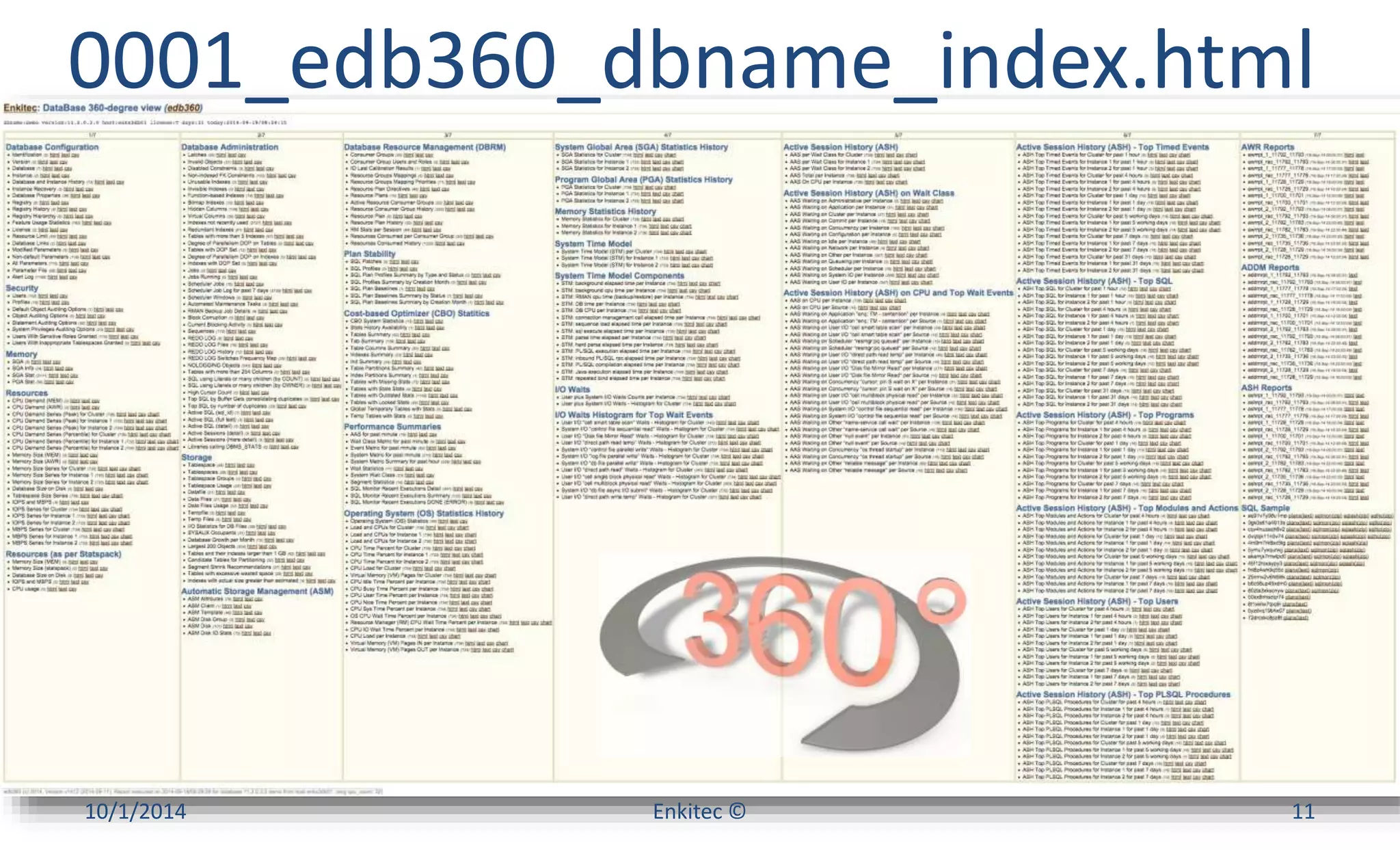
Task: Select ASH - Top Programs heading
Action: tap(1105, 414)
